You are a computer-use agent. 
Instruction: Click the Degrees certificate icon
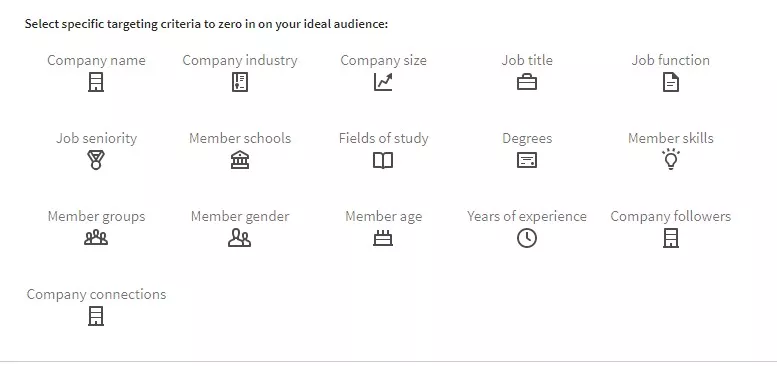pyautogui.click(x=527, y=160)
